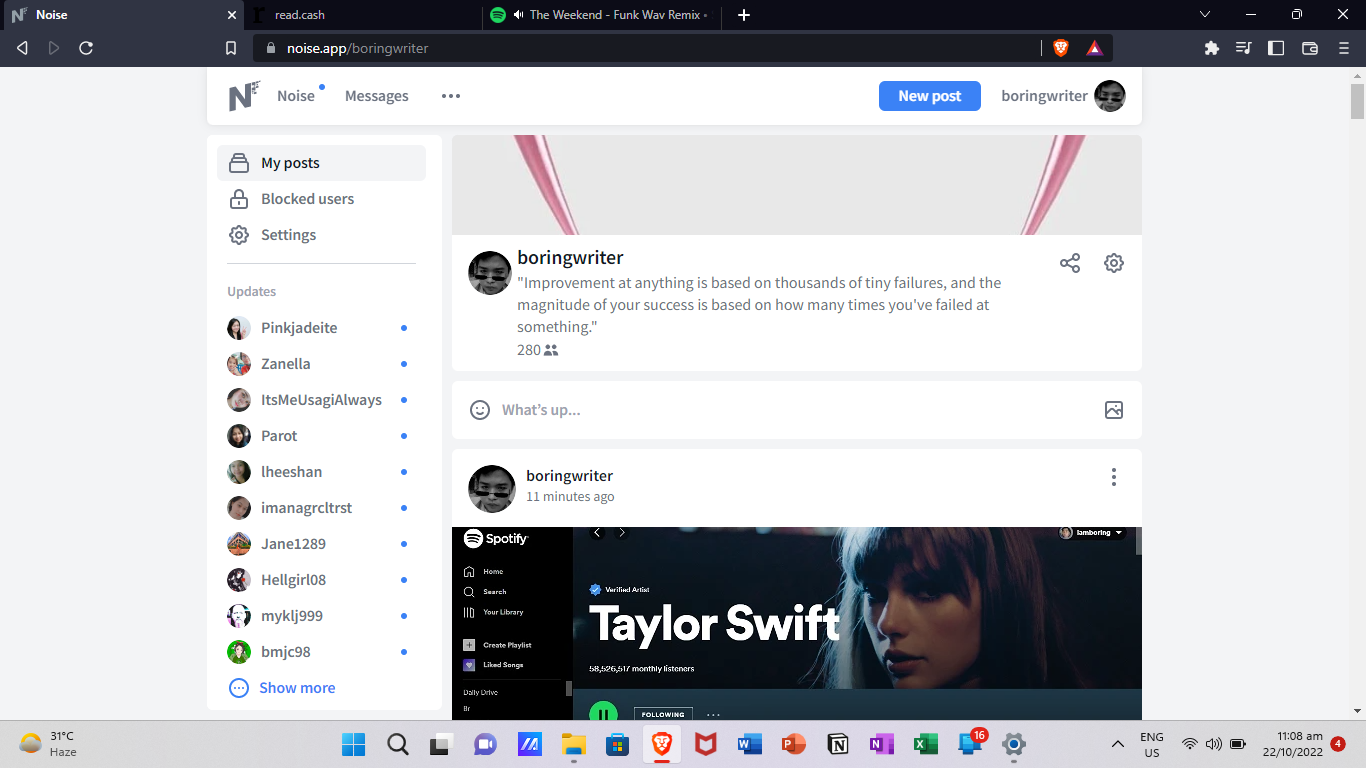Attach an image to the new post
Viewport: 1366px width, 768px height.
[1114, 410]
